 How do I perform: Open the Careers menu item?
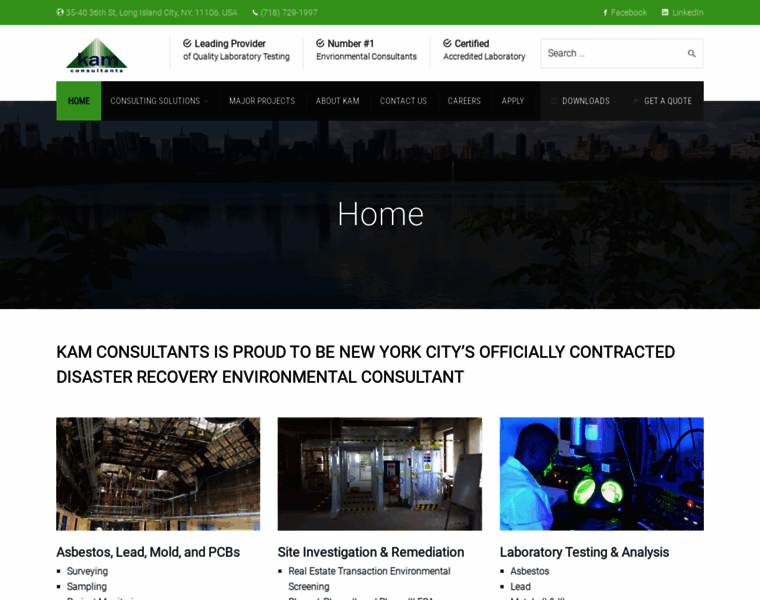point(464,101)
